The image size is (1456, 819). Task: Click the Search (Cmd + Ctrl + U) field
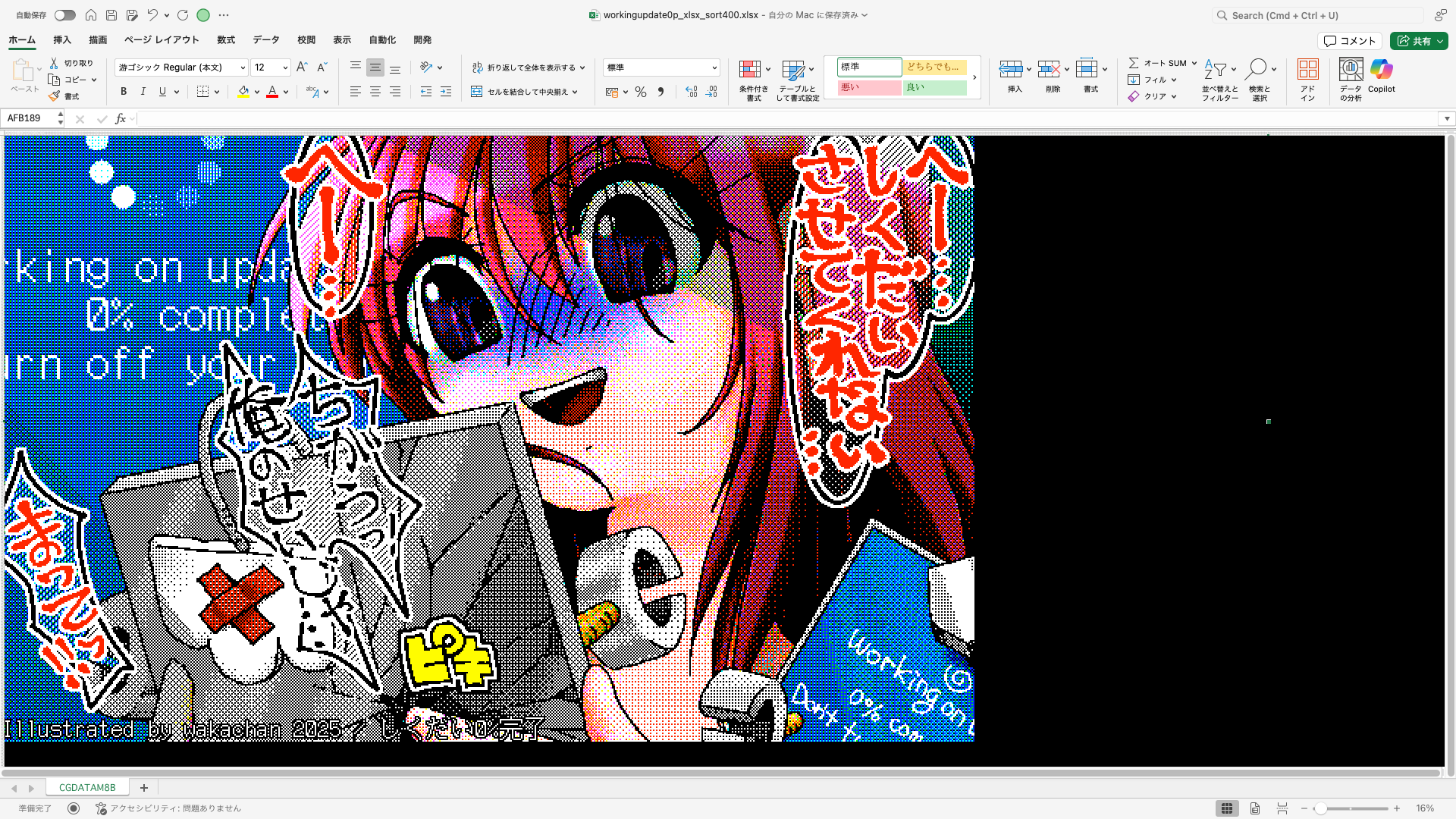tap(1317, 15)
